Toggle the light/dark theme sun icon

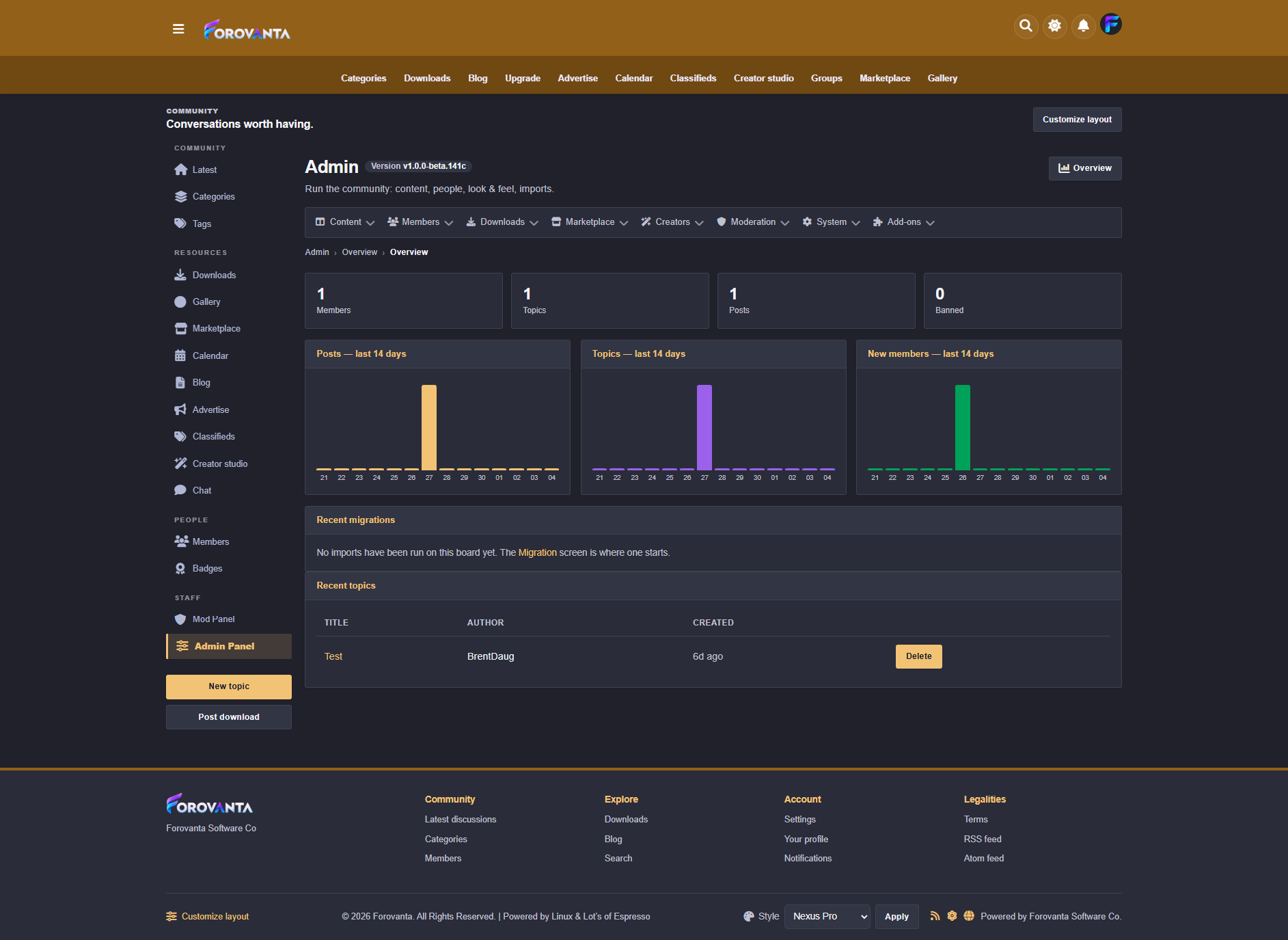(1054, 26)
